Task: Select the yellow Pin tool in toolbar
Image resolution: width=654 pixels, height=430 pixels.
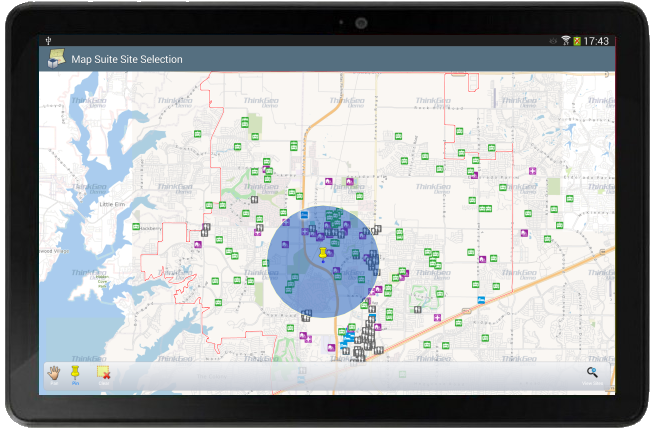Action: tap(75, 374)
